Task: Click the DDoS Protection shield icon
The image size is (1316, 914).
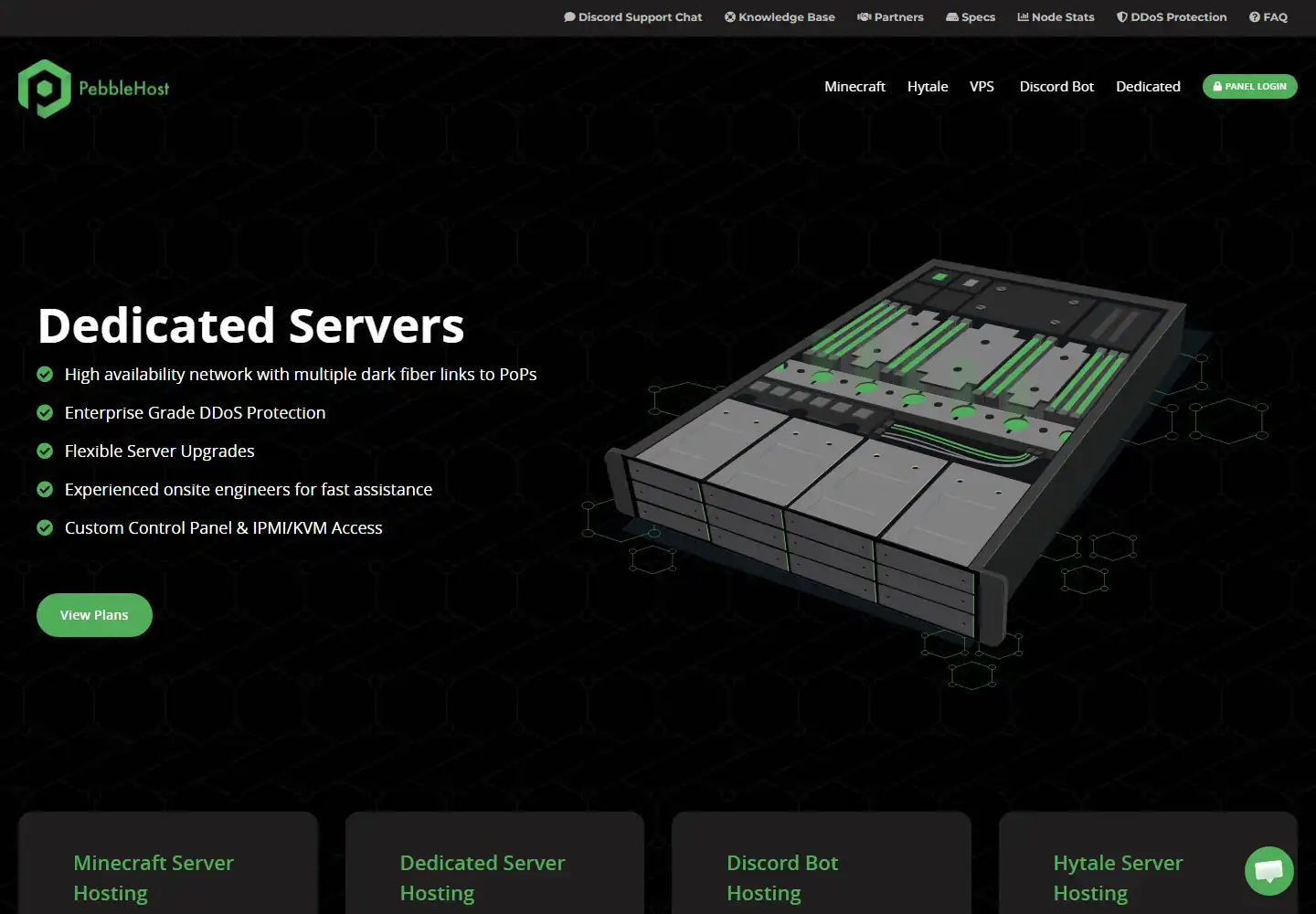Action: click(1122, 17)
